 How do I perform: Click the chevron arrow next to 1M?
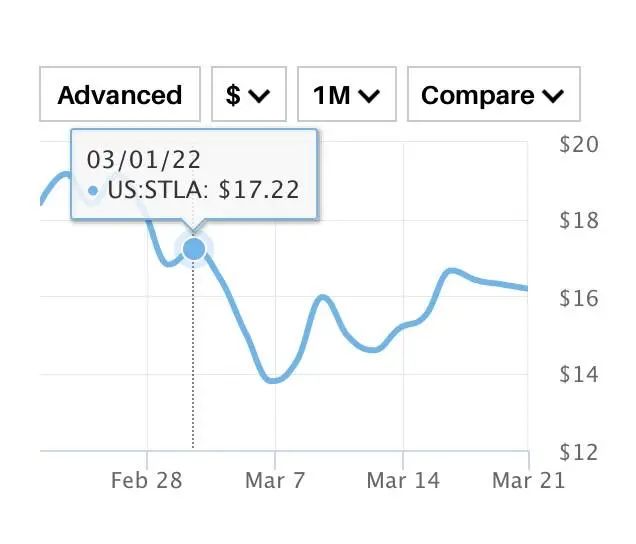click(x=368, y=96)
